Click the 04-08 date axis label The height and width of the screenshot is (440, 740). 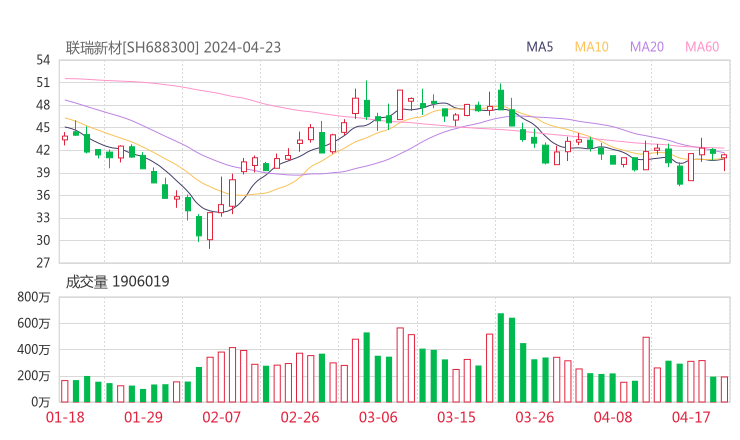click(613, 417)
